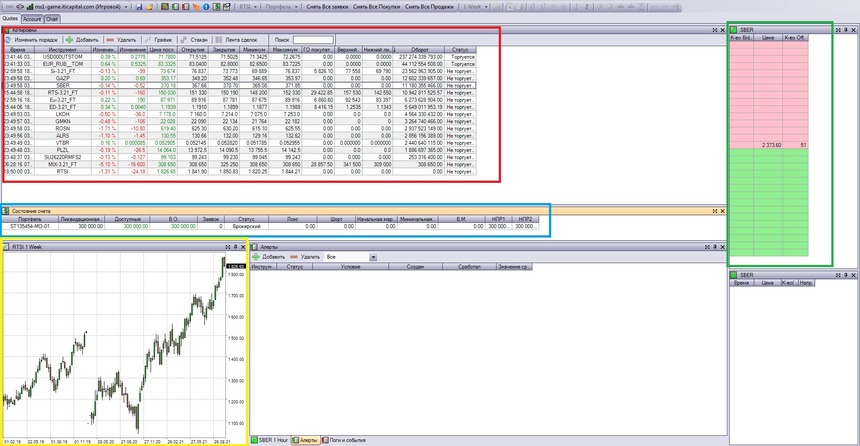
Task: Open the 1 Week timeframe dropdown
Action: point(486,7)
